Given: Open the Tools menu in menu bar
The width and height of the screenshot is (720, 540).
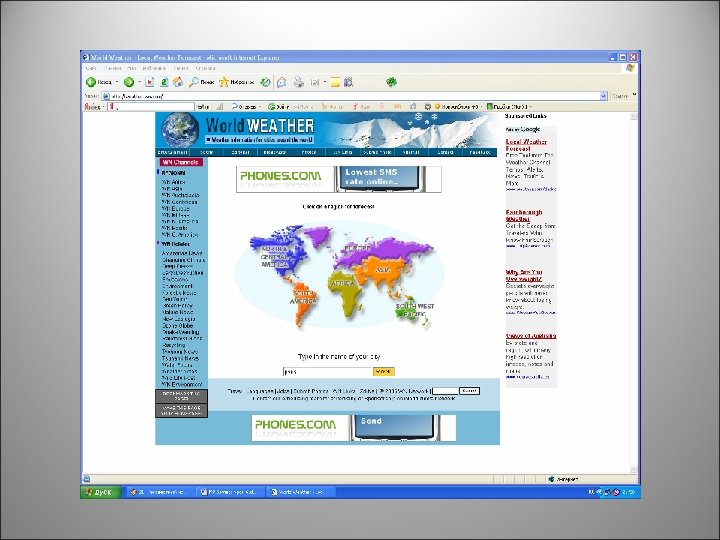Looking at the screenshot, I should (x=181, y=68).
